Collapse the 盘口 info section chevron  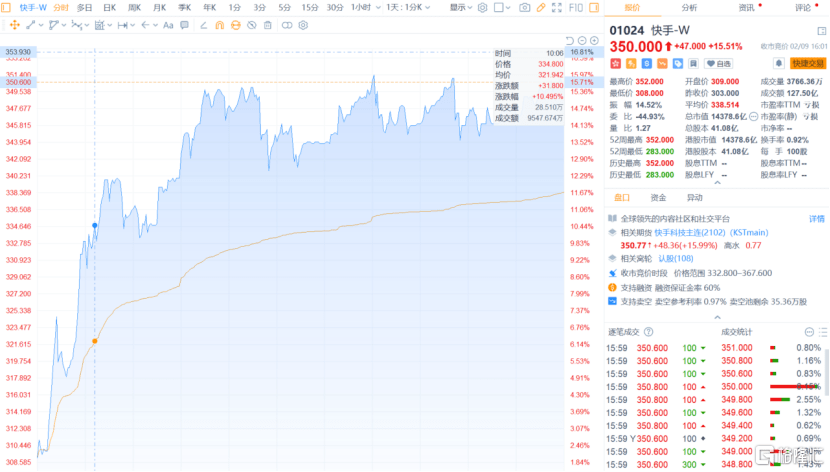click(x=717, y=317)
